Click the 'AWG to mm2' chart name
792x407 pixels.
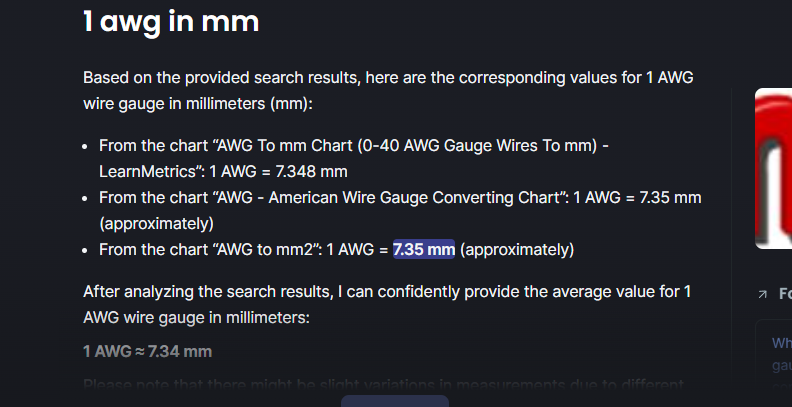(x=265, y=249)
